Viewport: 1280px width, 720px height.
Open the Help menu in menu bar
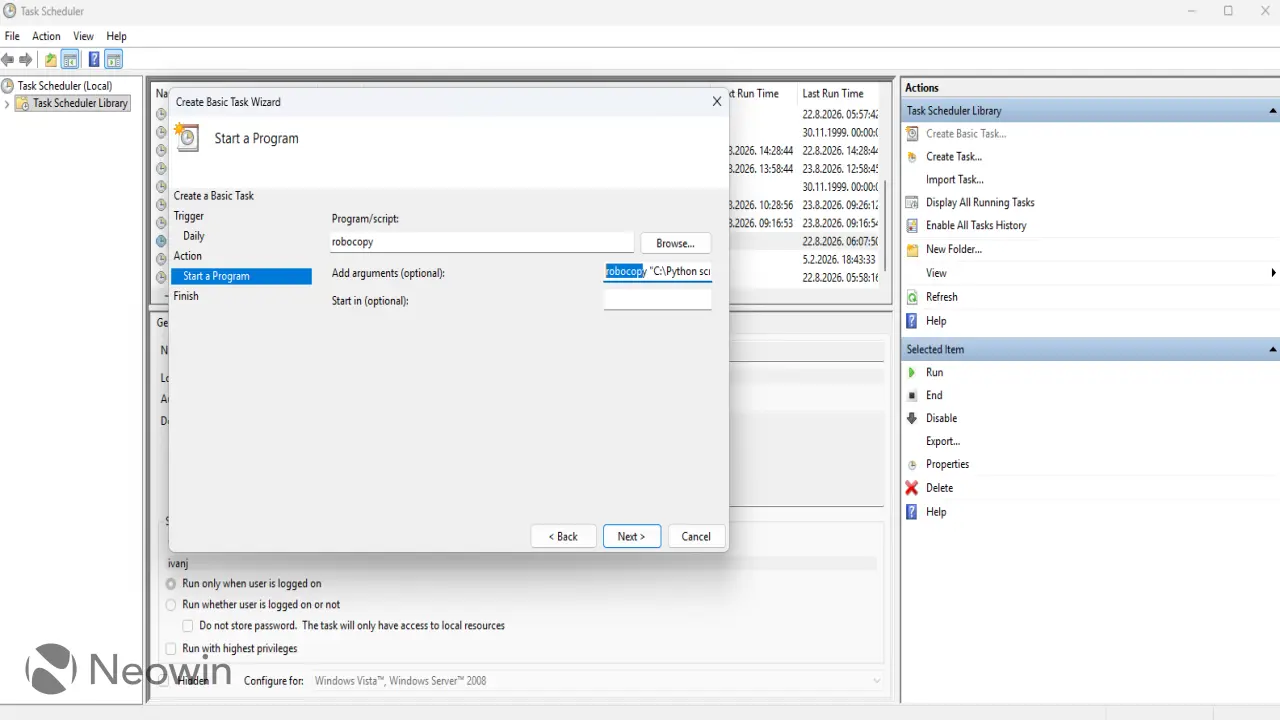pyautogui.click(x=116, y=36)
